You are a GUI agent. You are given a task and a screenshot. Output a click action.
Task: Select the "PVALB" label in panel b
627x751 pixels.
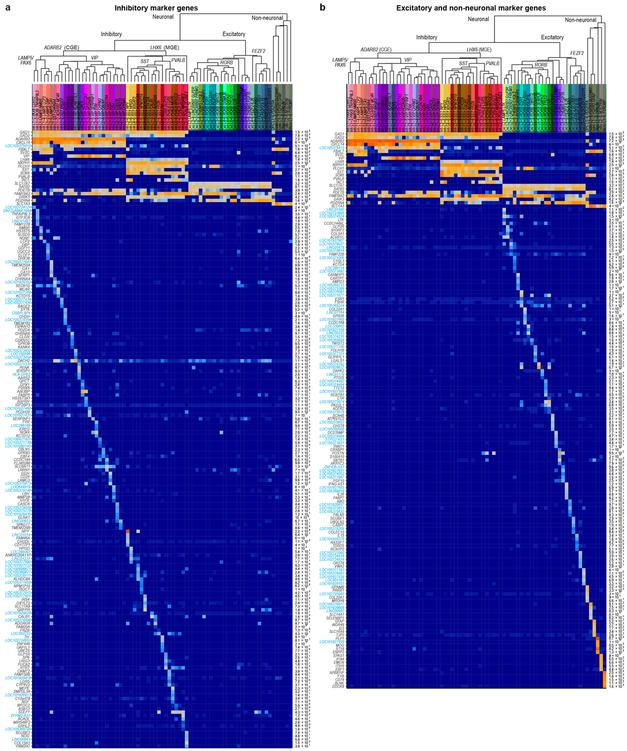[493, 63]
